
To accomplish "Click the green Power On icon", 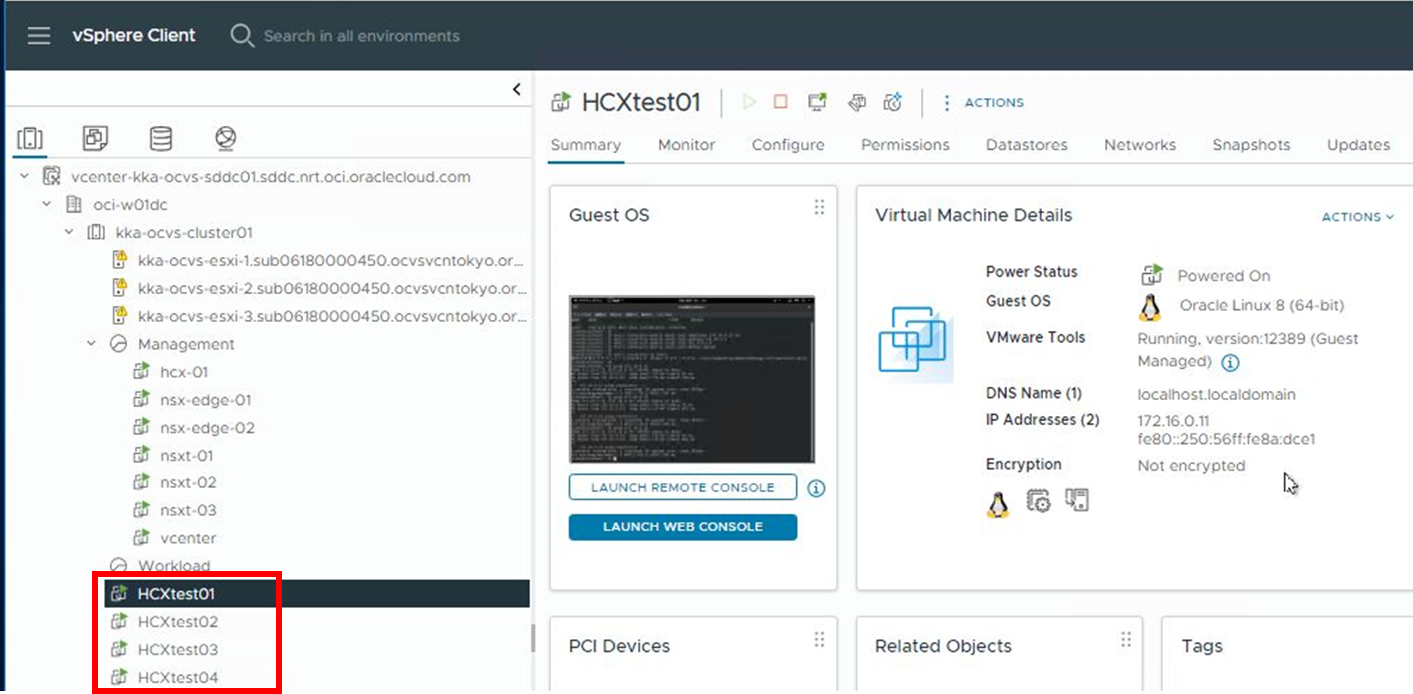I will coord(749,102).
